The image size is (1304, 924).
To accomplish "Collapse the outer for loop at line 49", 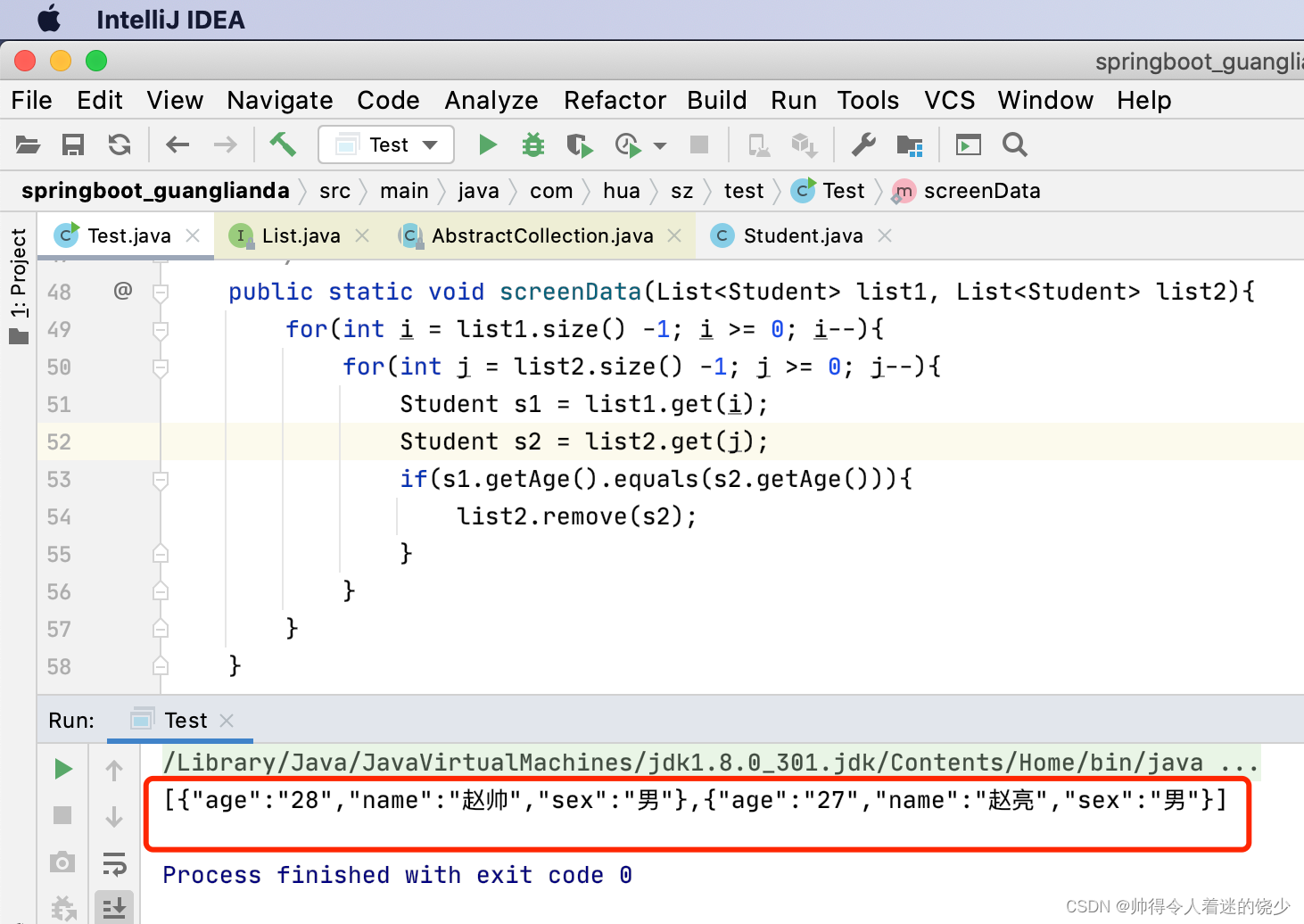I will pyautogui.click(x=161, y=330).
